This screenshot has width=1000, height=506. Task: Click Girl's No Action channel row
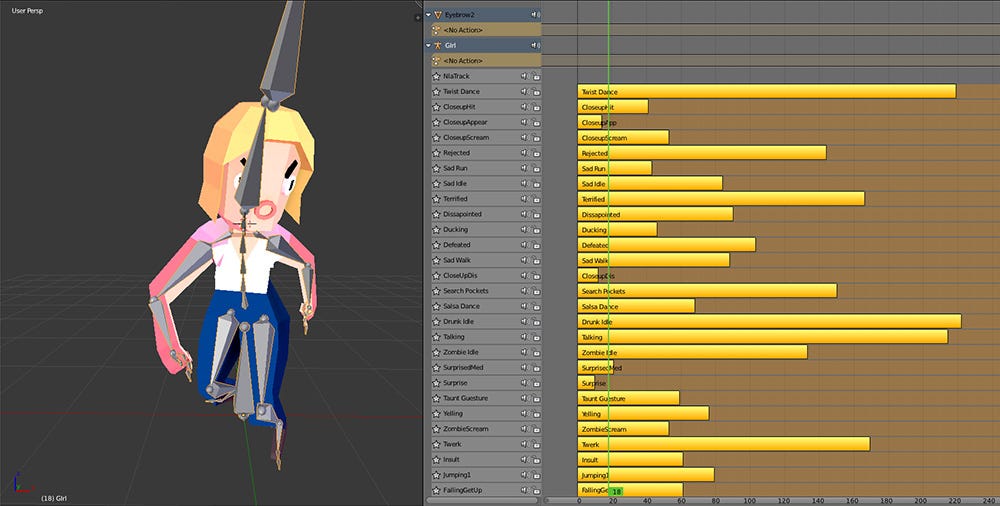(x=485, y=61)
